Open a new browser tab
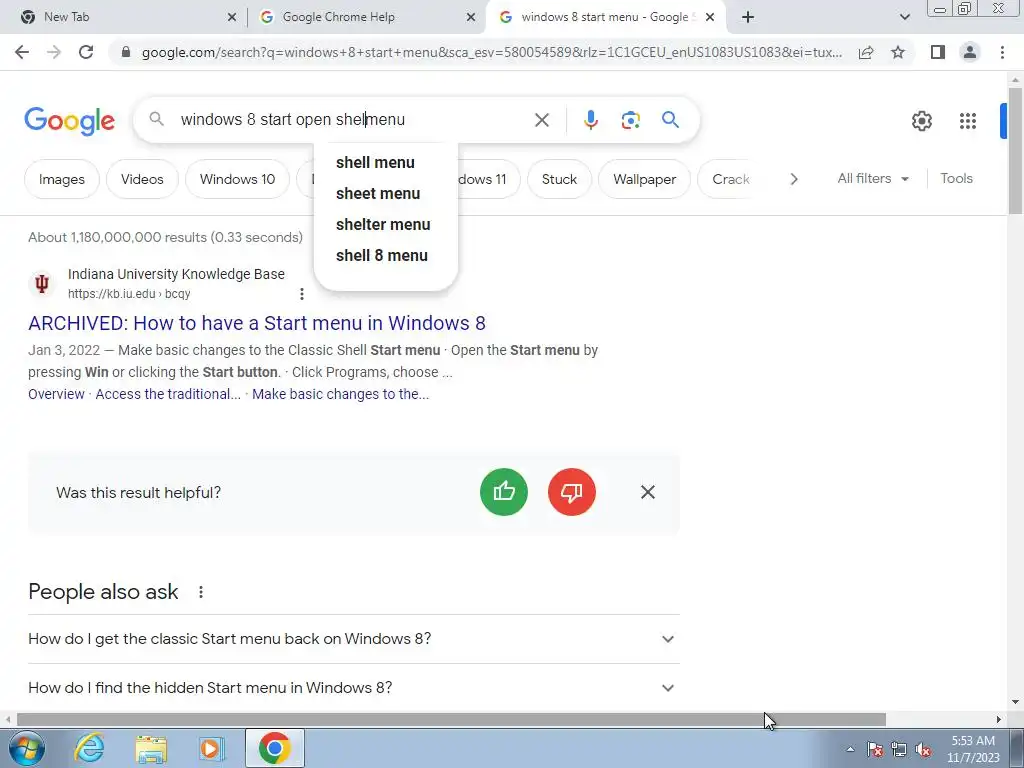 click(x=748, y=17)
